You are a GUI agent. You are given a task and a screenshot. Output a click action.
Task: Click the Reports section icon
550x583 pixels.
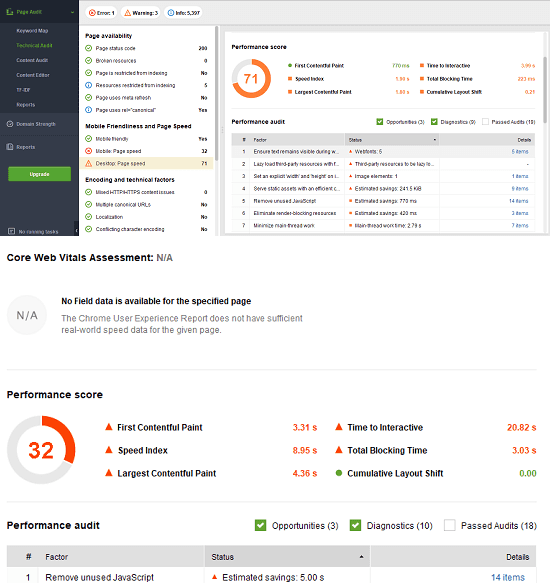click(10, 147)
